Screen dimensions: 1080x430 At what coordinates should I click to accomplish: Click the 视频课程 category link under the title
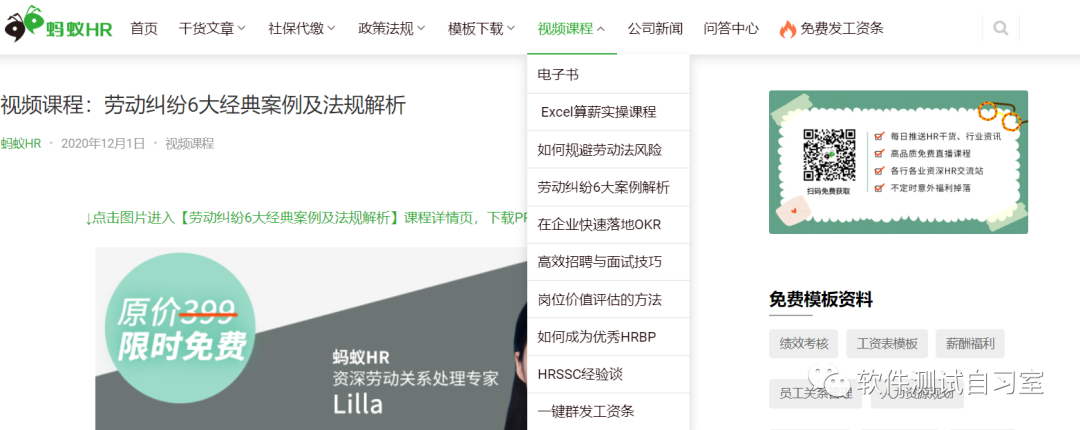point(189,143)
